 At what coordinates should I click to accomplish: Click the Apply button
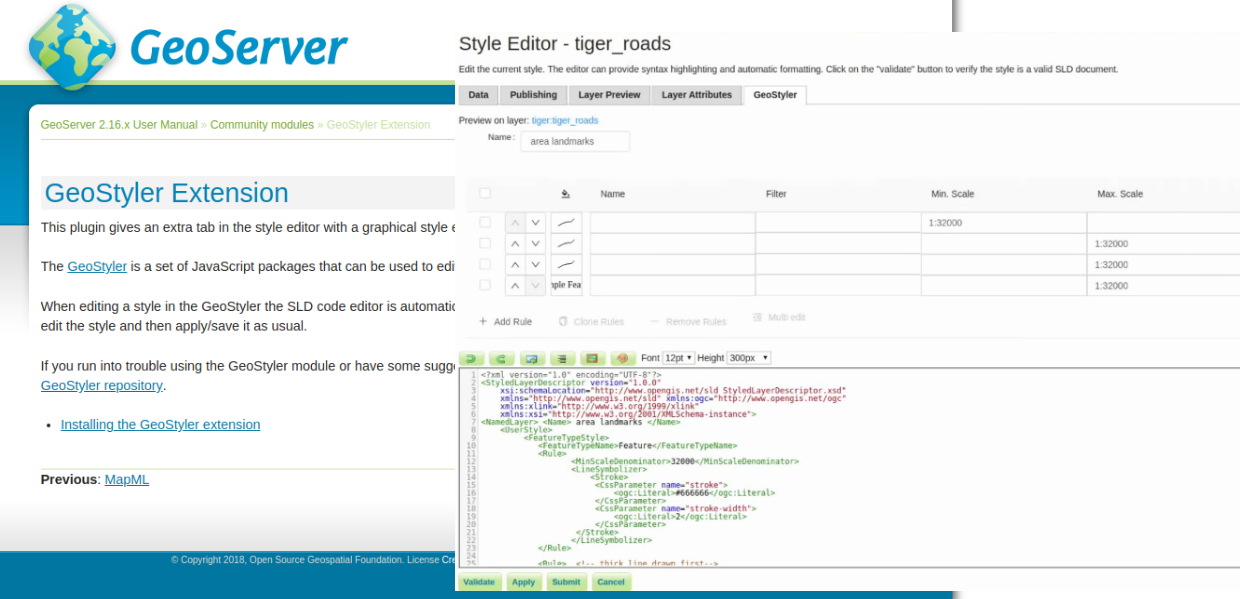(523, 582)
